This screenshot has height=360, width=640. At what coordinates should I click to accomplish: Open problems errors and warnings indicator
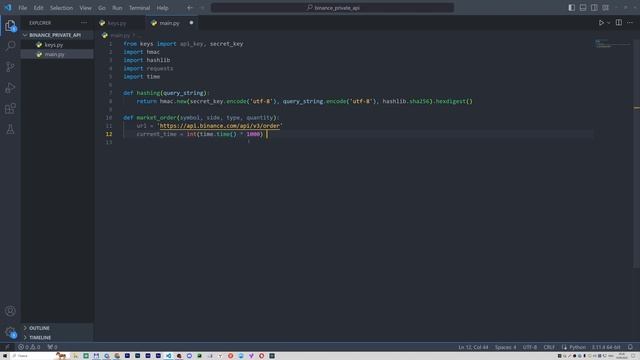pos(29,347)
